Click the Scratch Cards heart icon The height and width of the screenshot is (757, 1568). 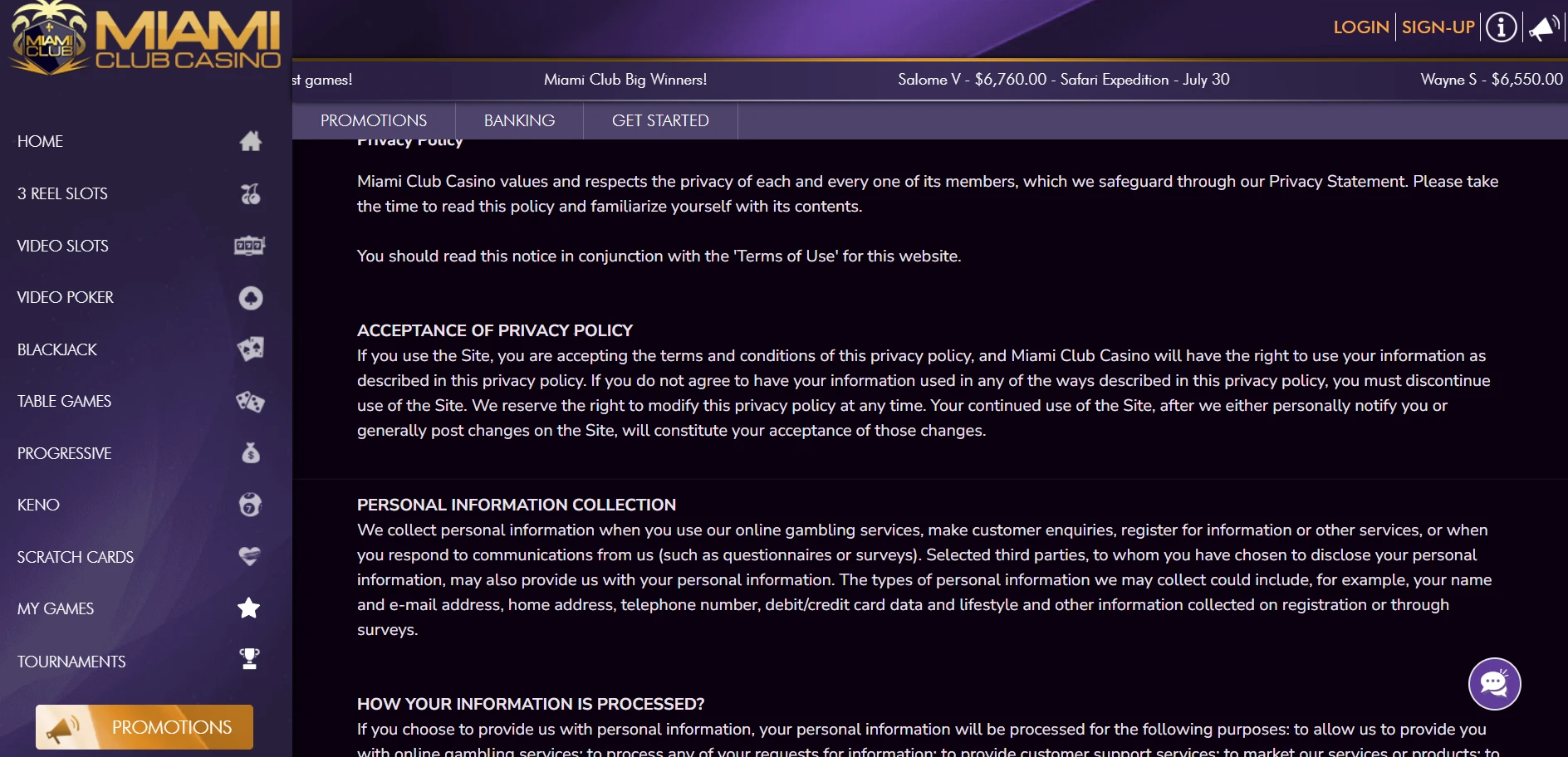[x=250, y=556]
